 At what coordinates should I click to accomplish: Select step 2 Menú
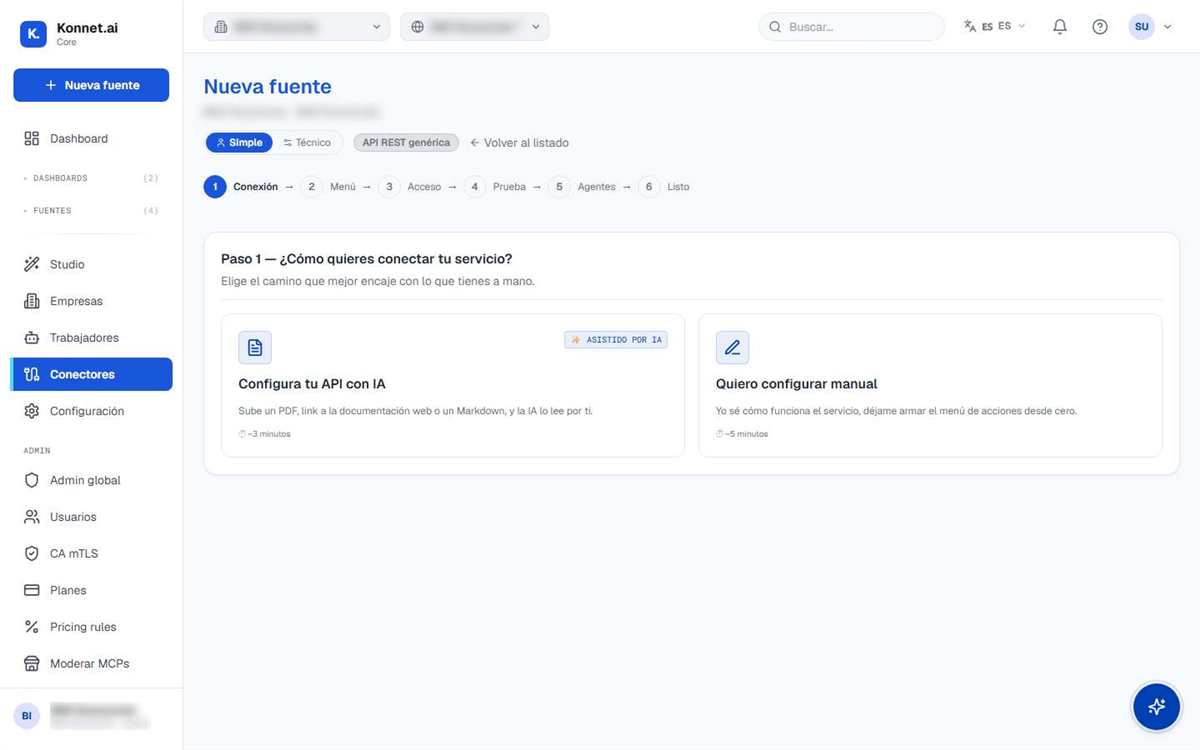328,187
